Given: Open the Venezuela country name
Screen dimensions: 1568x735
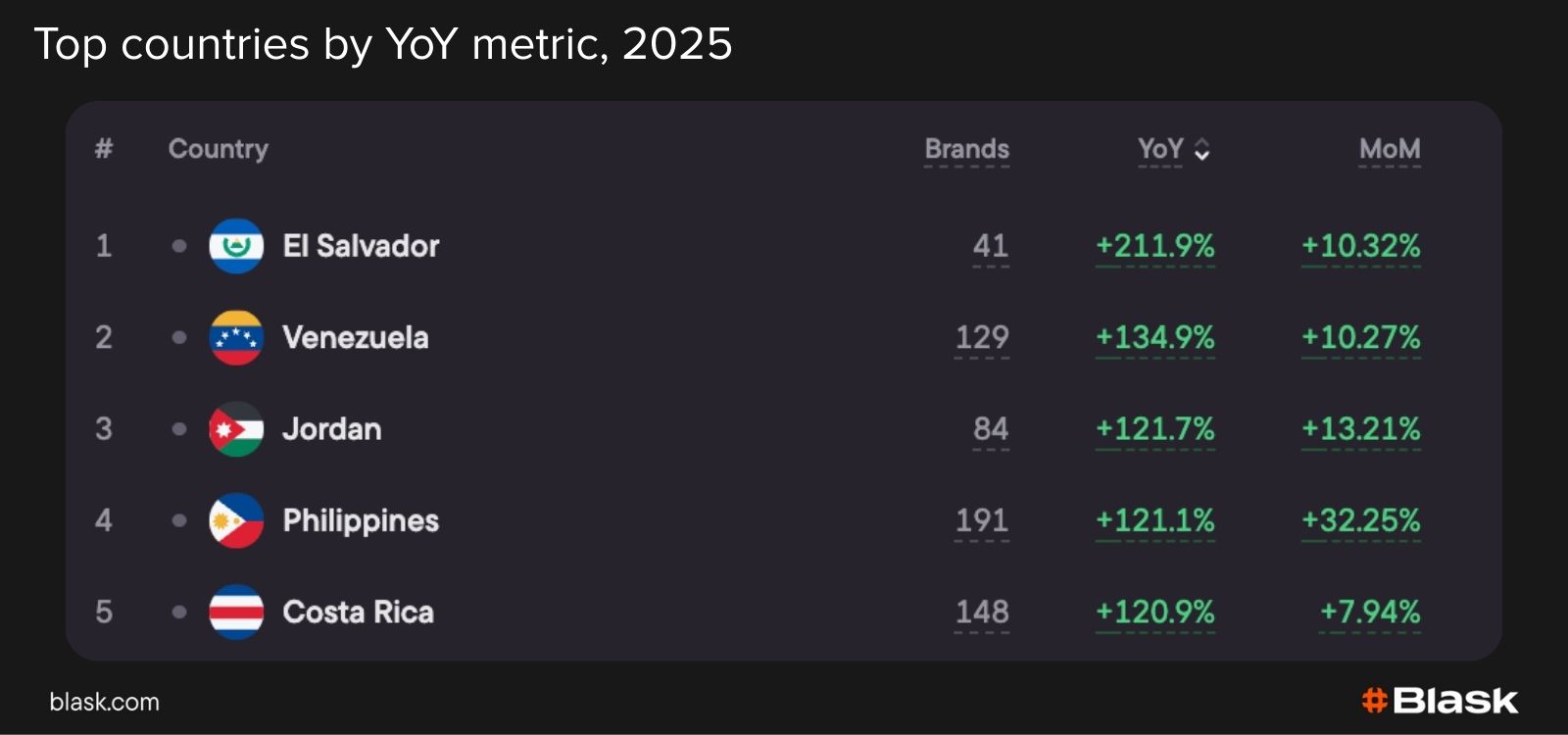Looking at the screenshot, I should [355, 338].
